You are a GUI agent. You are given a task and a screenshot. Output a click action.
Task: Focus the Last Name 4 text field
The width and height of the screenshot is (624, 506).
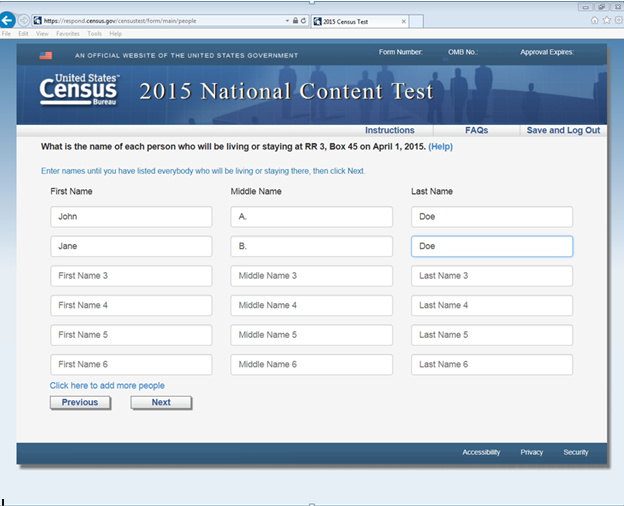tap(491, 305)
